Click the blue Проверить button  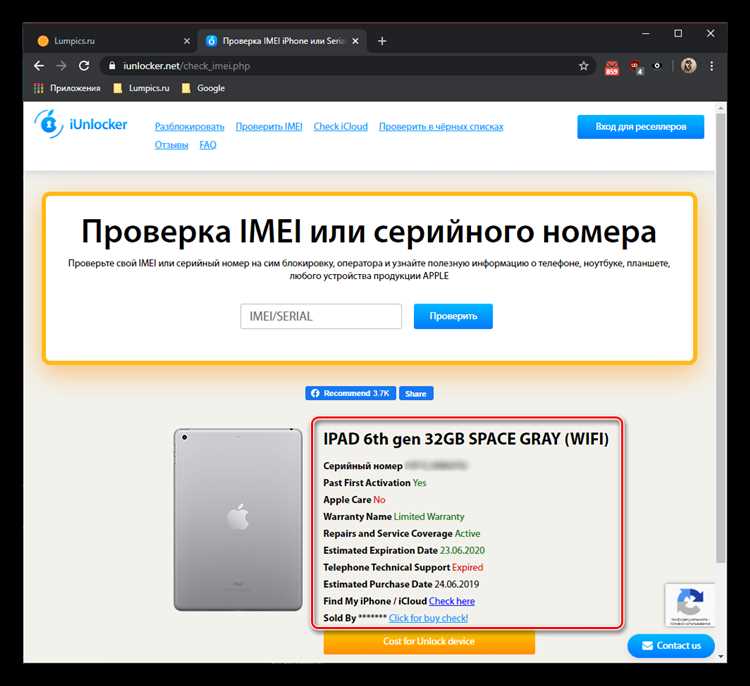tap(453, 316)
